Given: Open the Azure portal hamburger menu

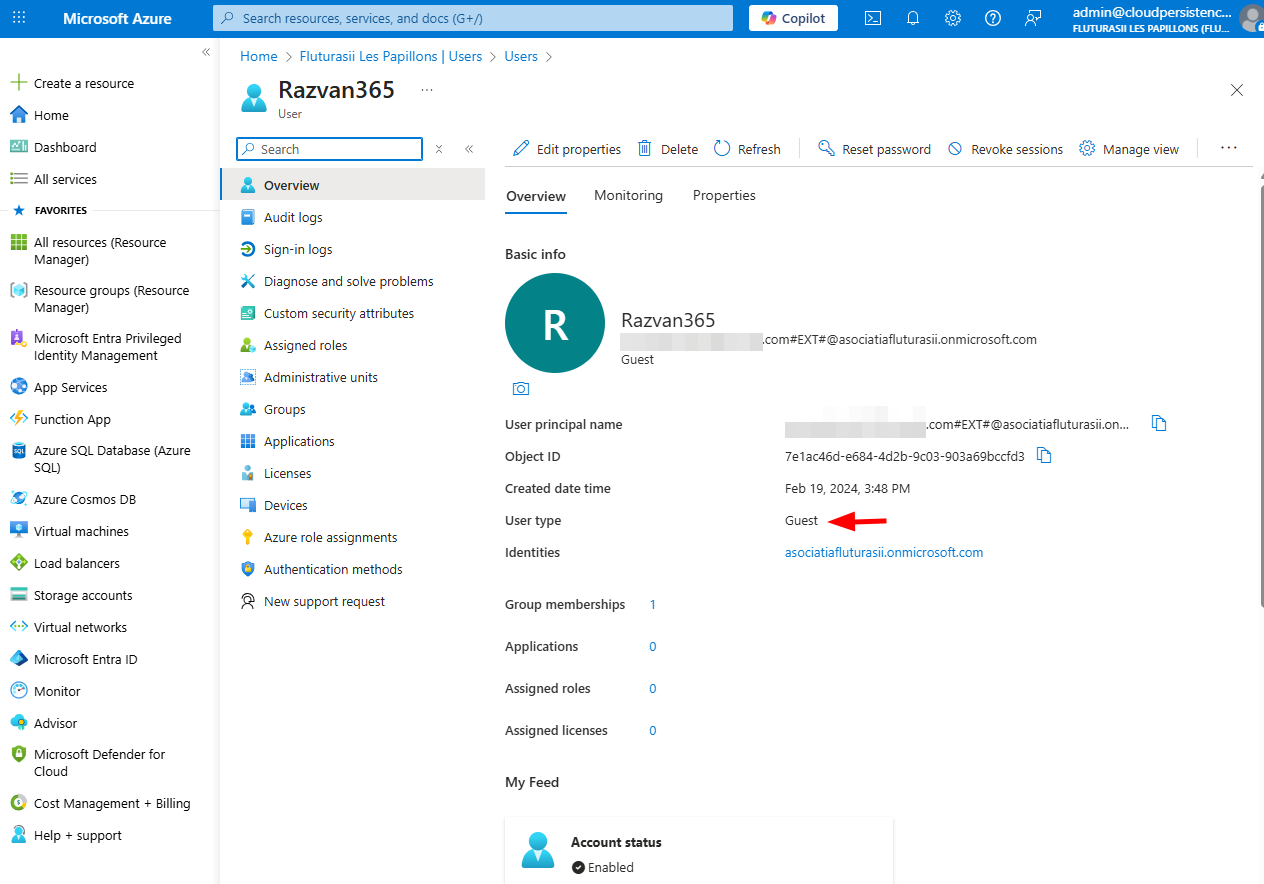Looking at the screenshot, I should coord(20,18).
